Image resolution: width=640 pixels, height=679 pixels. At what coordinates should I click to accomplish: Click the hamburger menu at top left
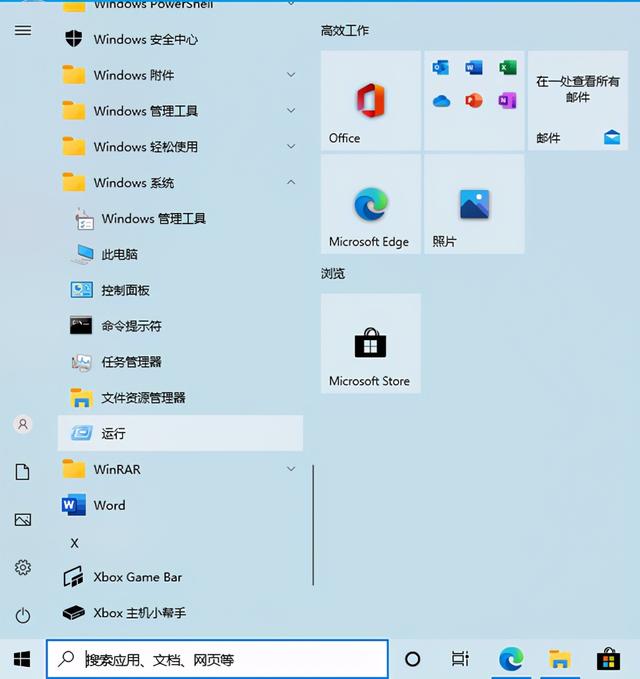tap(23, 30)
